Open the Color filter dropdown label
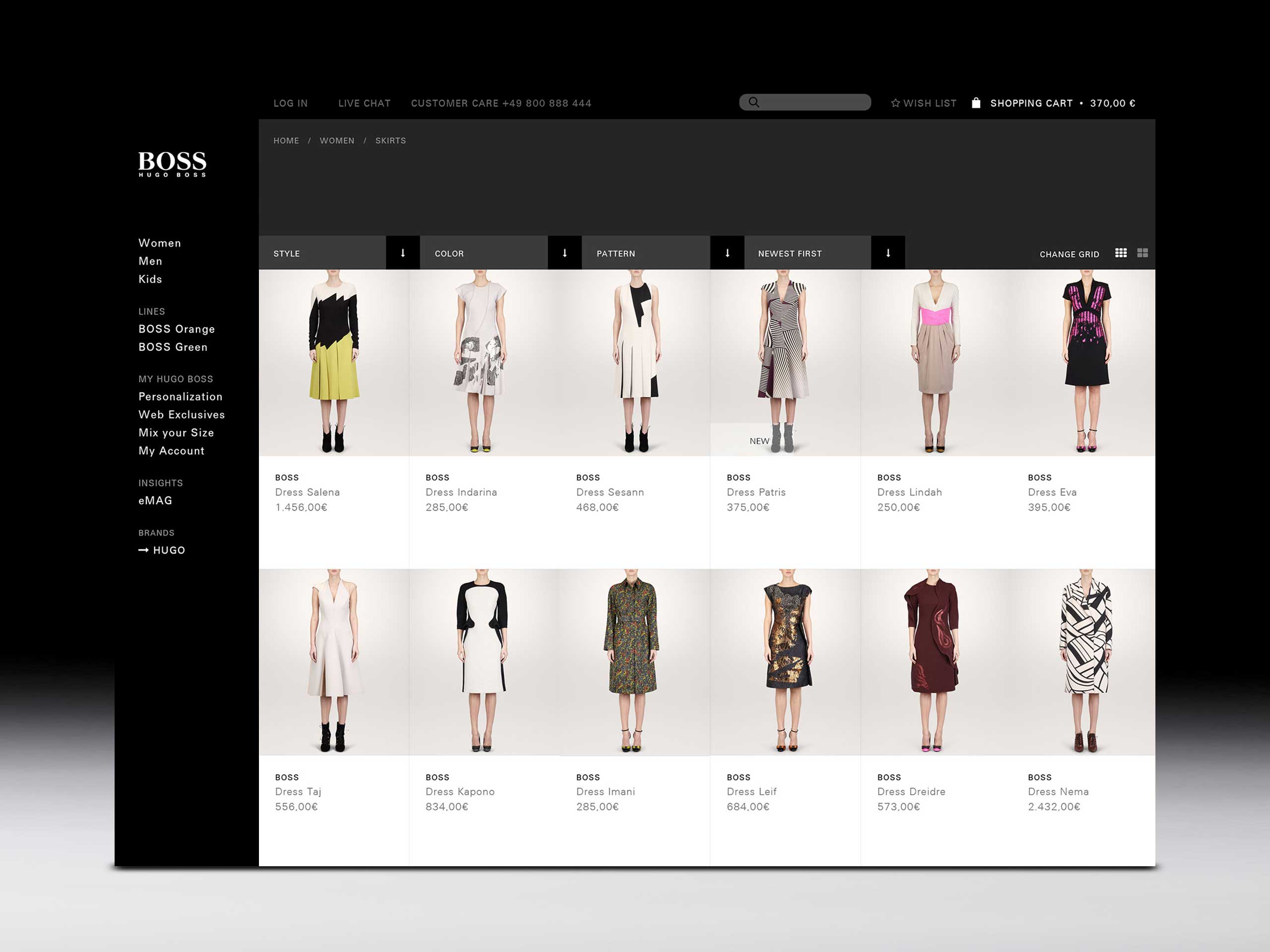The image size is (1270, 952). 449,254
